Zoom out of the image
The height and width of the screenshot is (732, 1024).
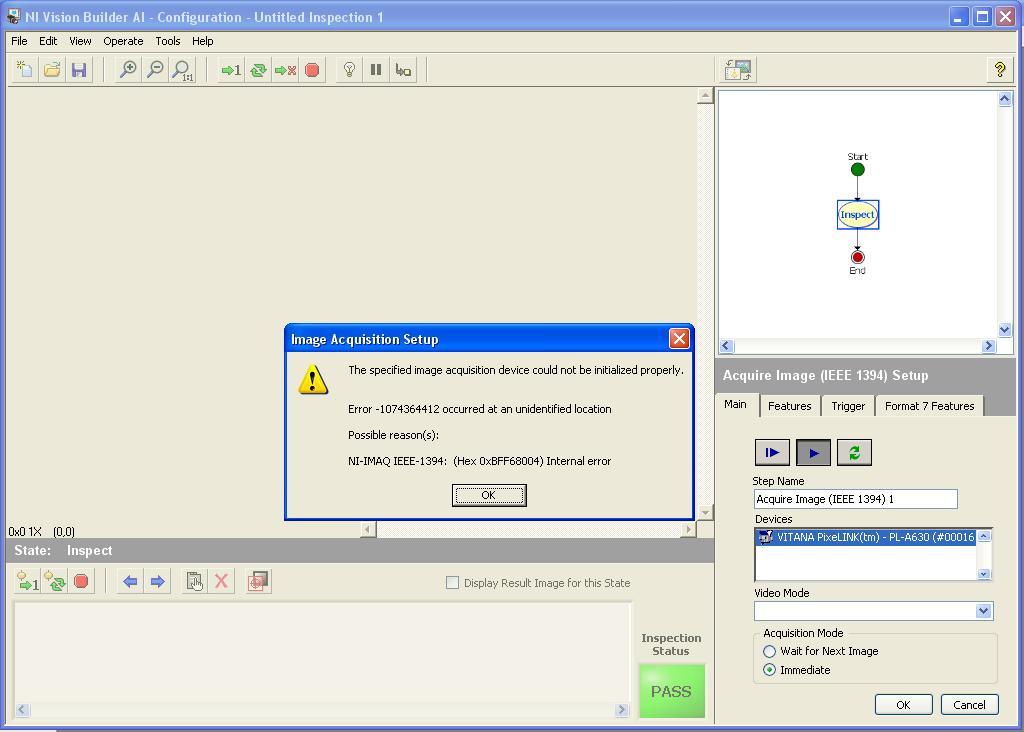click(x=155, y=70)
